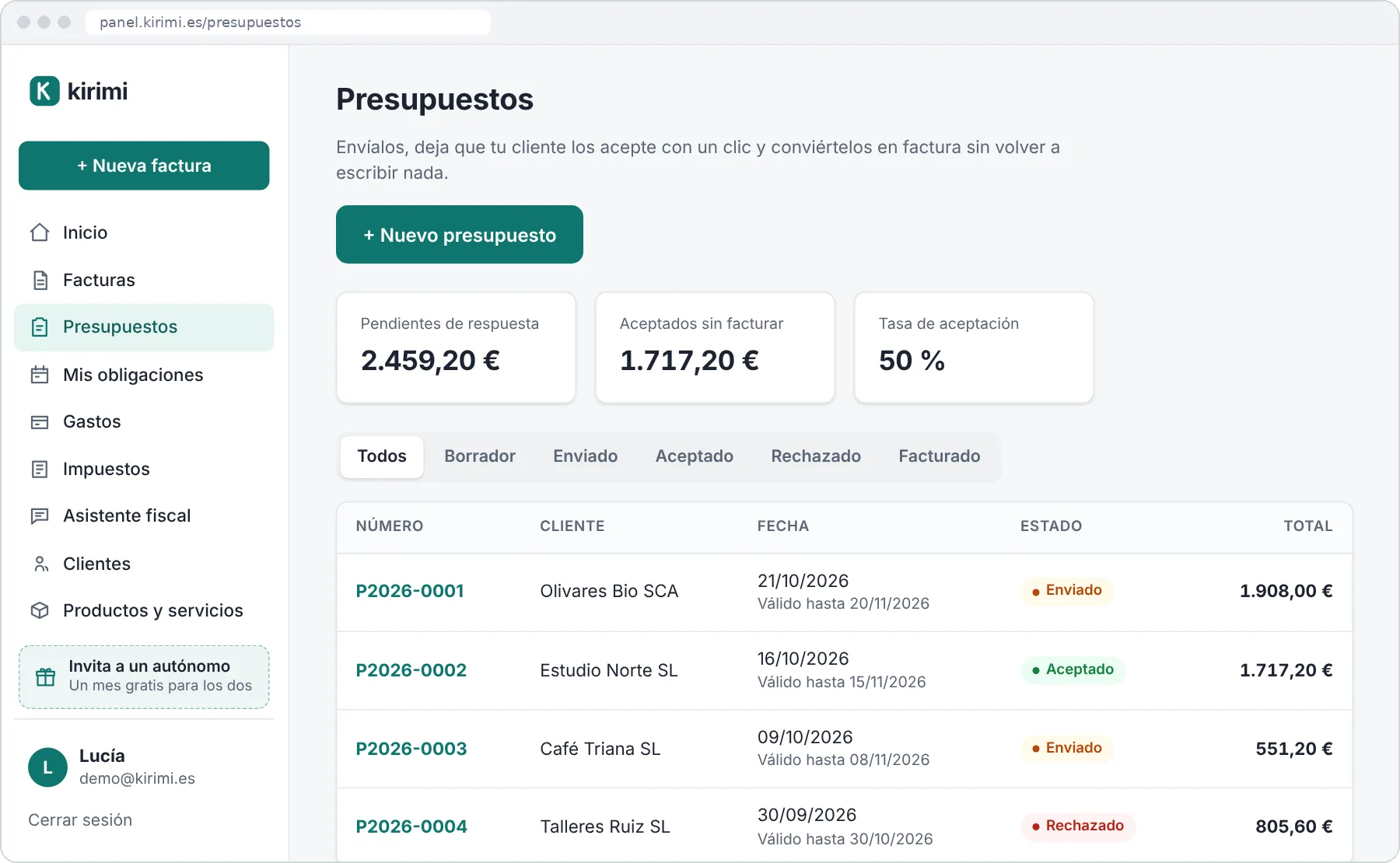Open Asistente fiscal menu item
The width and height of the screenshot is (1400, 863).
click(x=144, y=516)
